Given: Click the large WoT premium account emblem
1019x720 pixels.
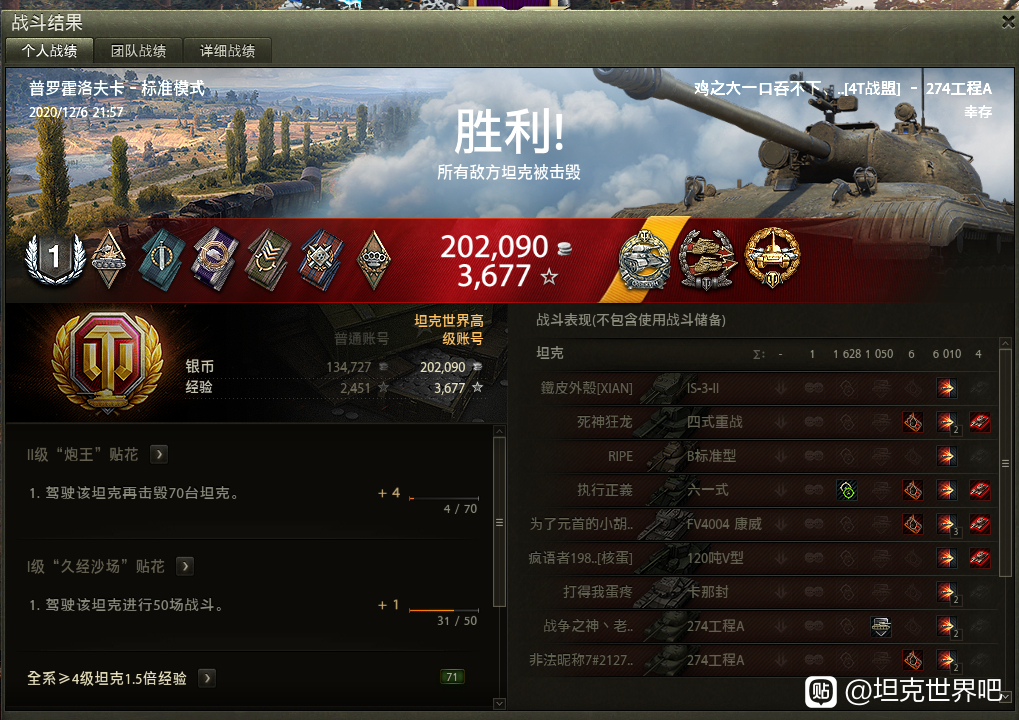Looking at the screenshot, I should (x=107, y=363).
